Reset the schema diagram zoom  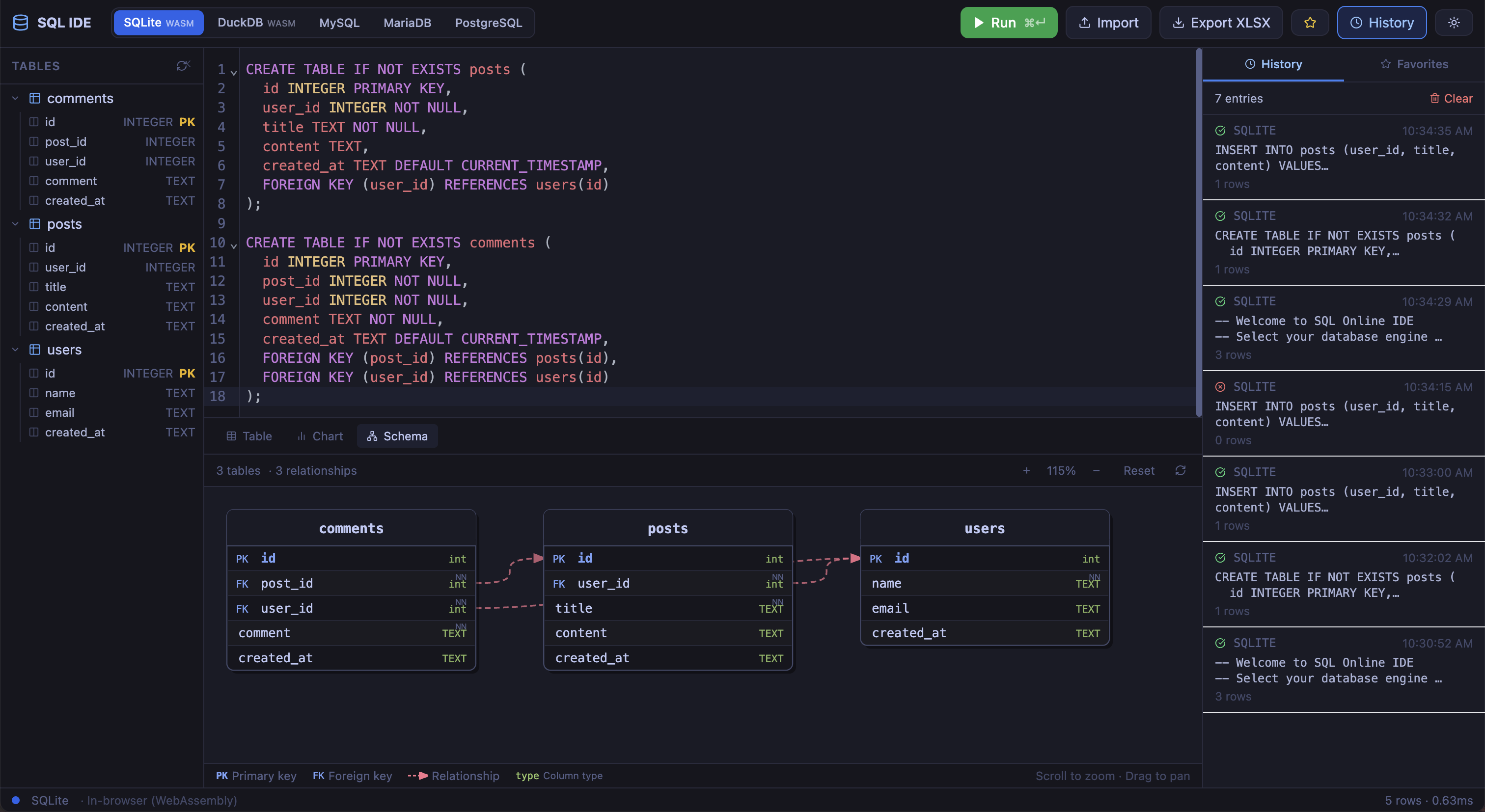click(x=1139, y=470)
